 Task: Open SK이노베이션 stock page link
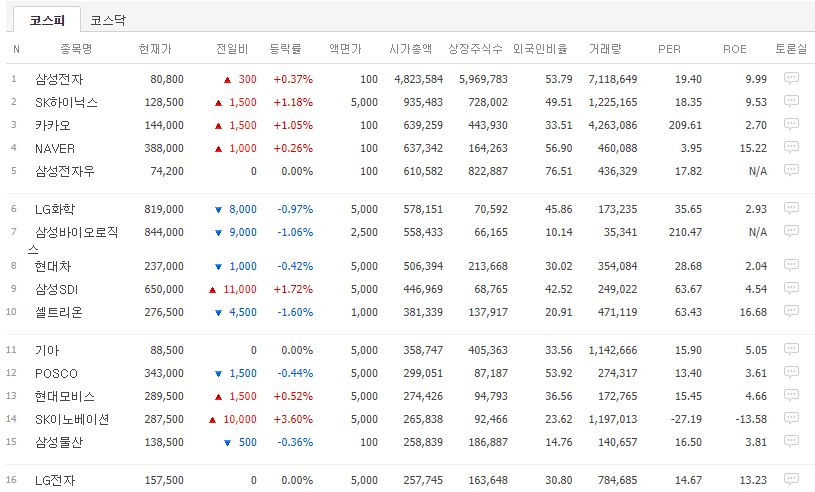tap(72, 419)
